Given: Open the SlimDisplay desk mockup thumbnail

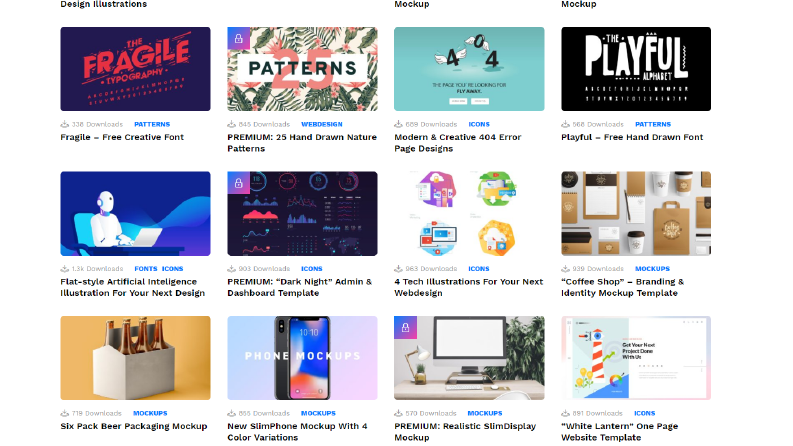Looking at the screenshot, I should (x=469, y=358).
